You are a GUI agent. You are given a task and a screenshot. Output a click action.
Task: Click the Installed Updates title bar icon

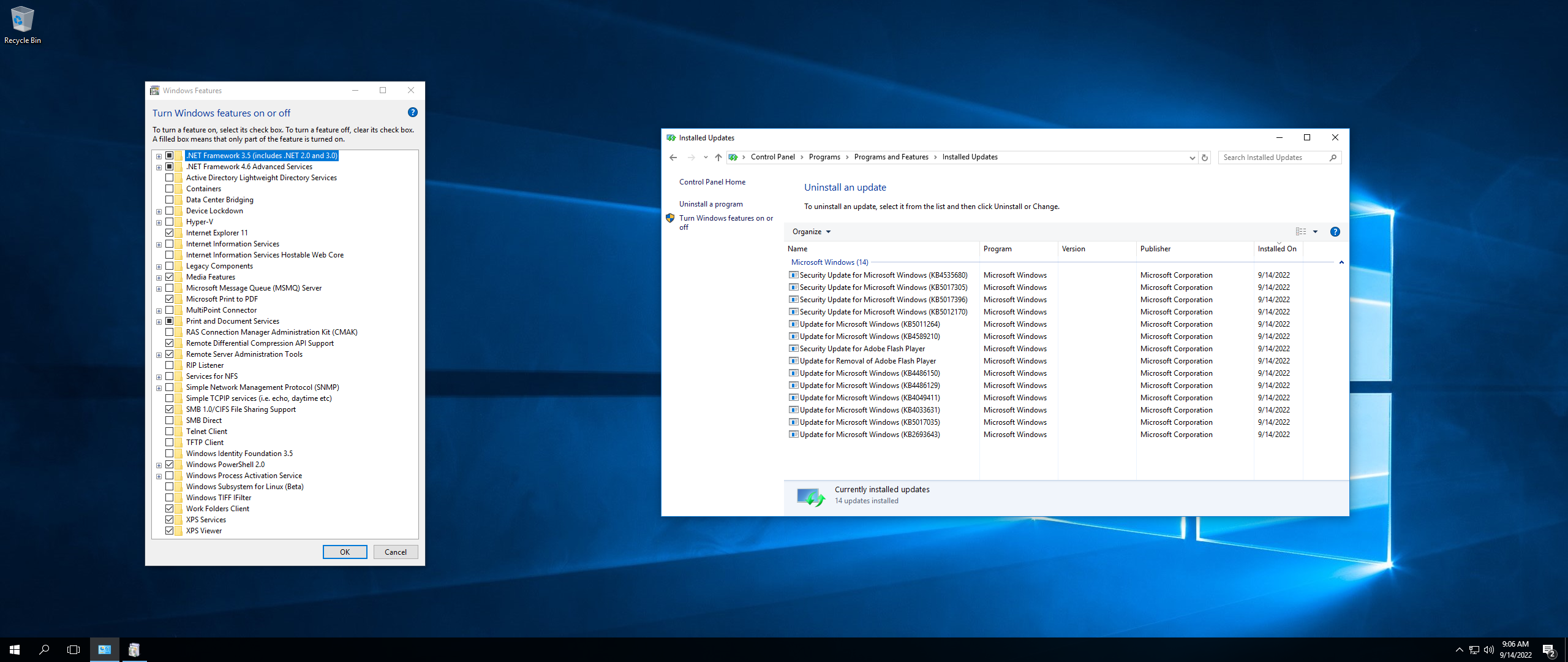671,138
